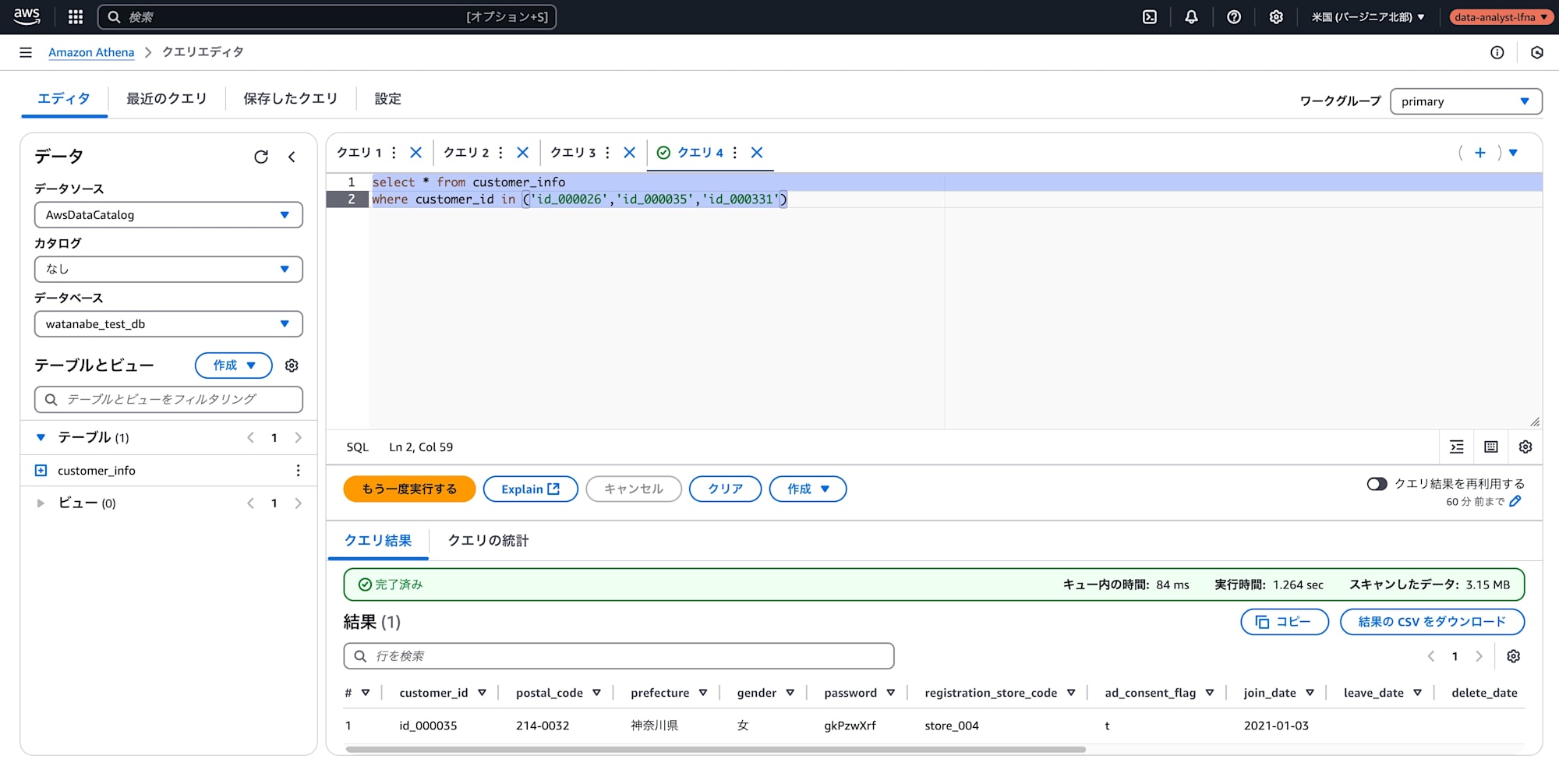Viewport: 1559px width, 784px height.
Task: Expand the customer_info table columns
Action: pos(41,471)
